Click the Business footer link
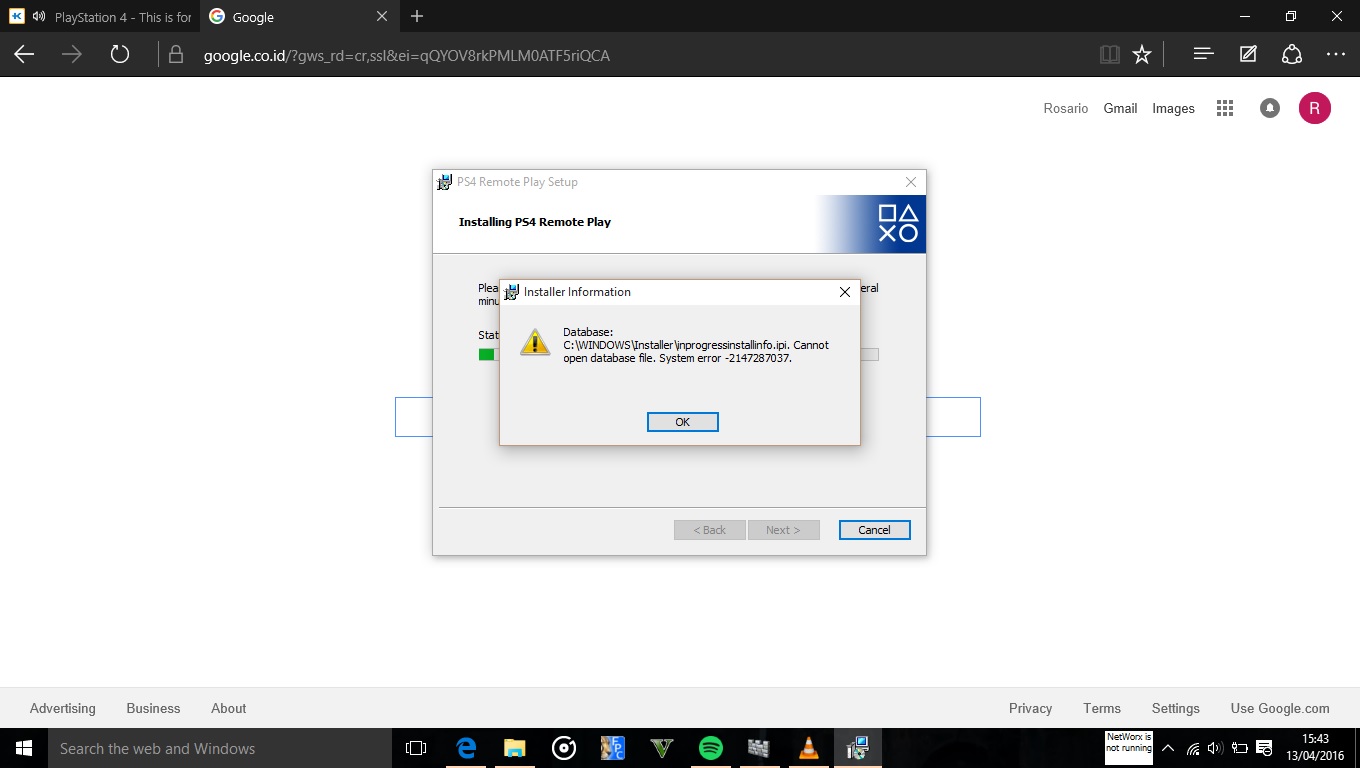The image size is (1360, 768). (153, 708)
